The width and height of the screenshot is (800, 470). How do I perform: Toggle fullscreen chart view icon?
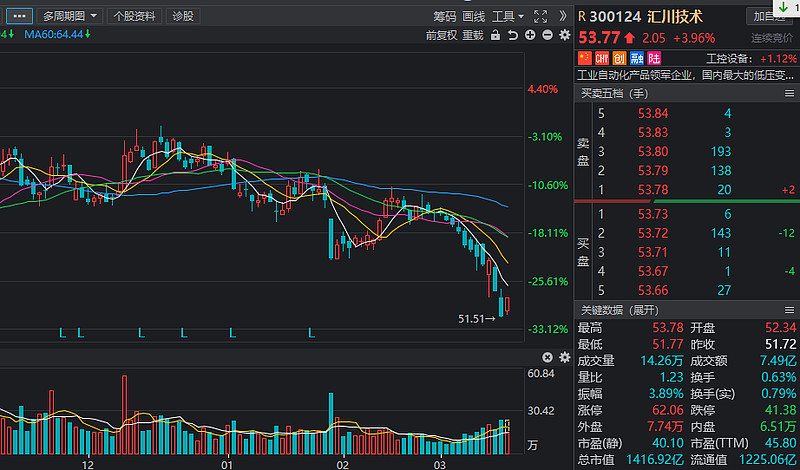541,16
